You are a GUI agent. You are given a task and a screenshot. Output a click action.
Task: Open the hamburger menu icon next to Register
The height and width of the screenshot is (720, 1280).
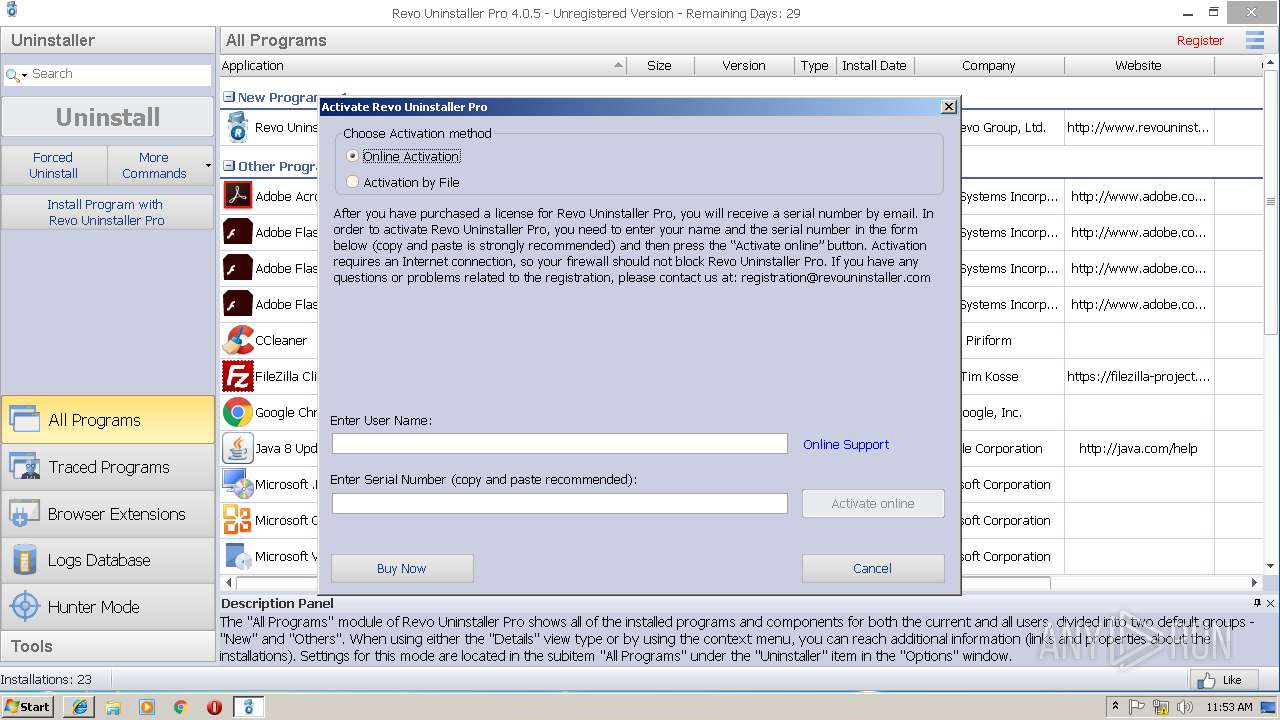[x=1254, y=40]
